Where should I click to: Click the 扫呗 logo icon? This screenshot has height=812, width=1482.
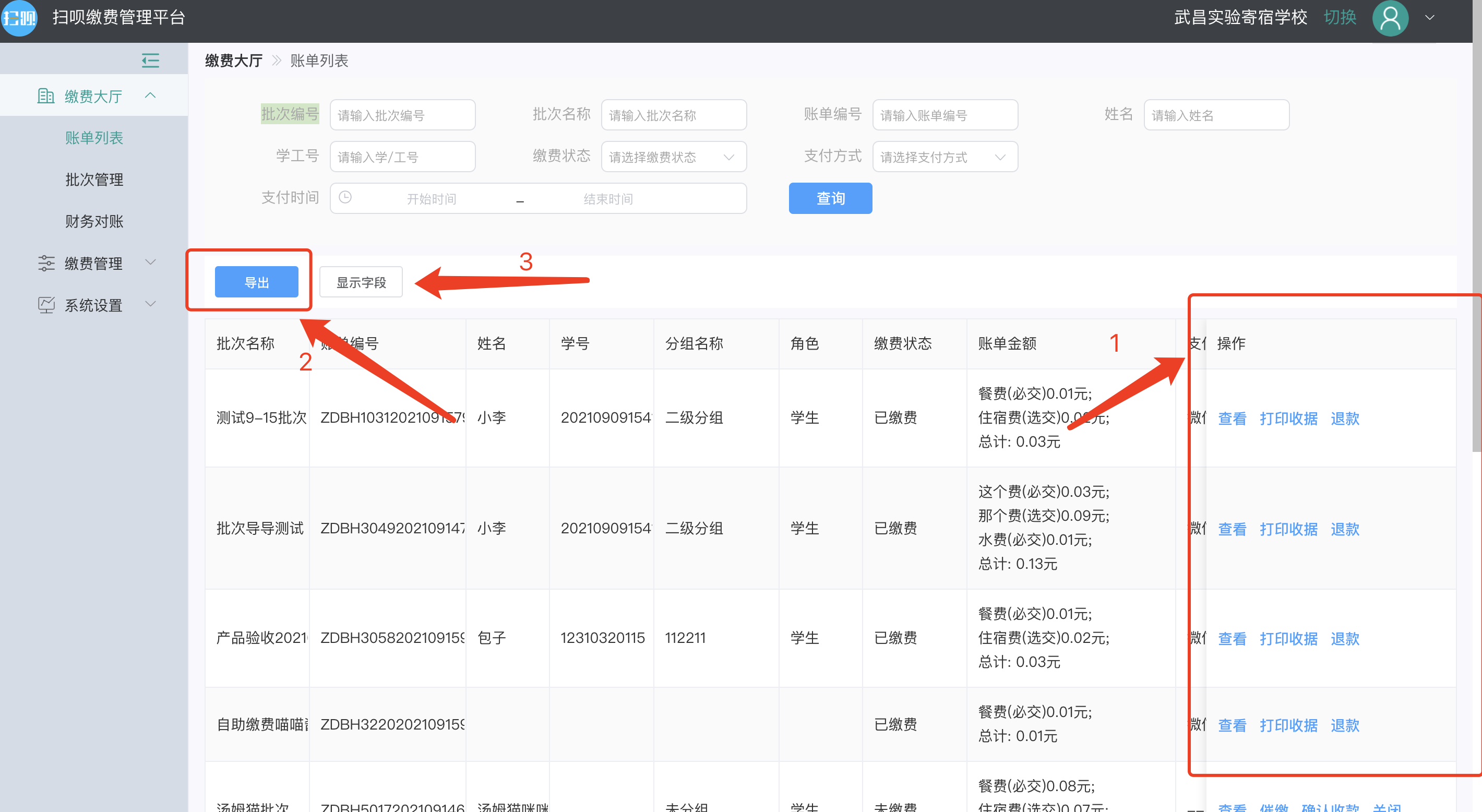pos(18,18)
